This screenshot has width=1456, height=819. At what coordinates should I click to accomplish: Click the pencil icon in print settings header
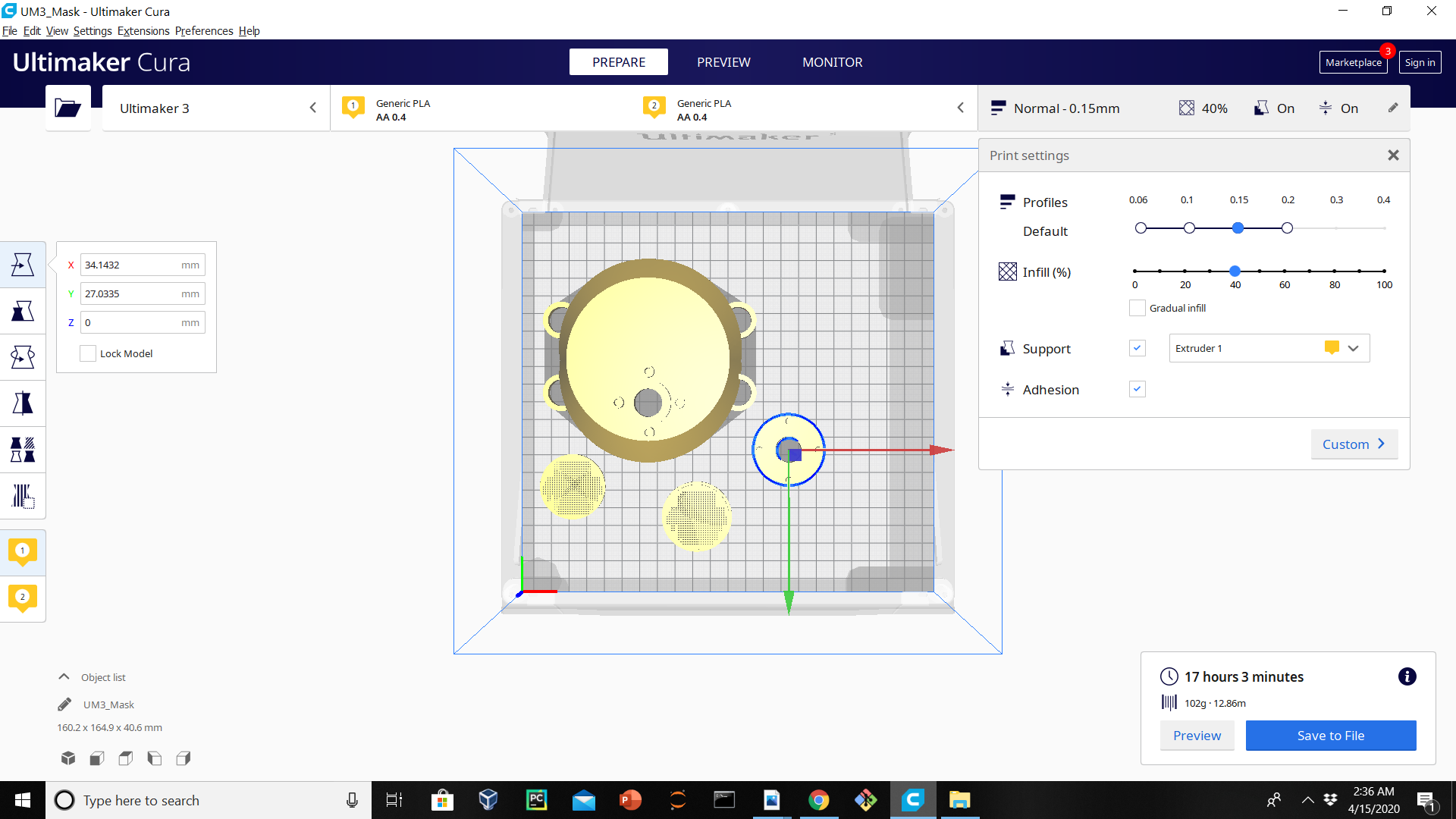1393,108
